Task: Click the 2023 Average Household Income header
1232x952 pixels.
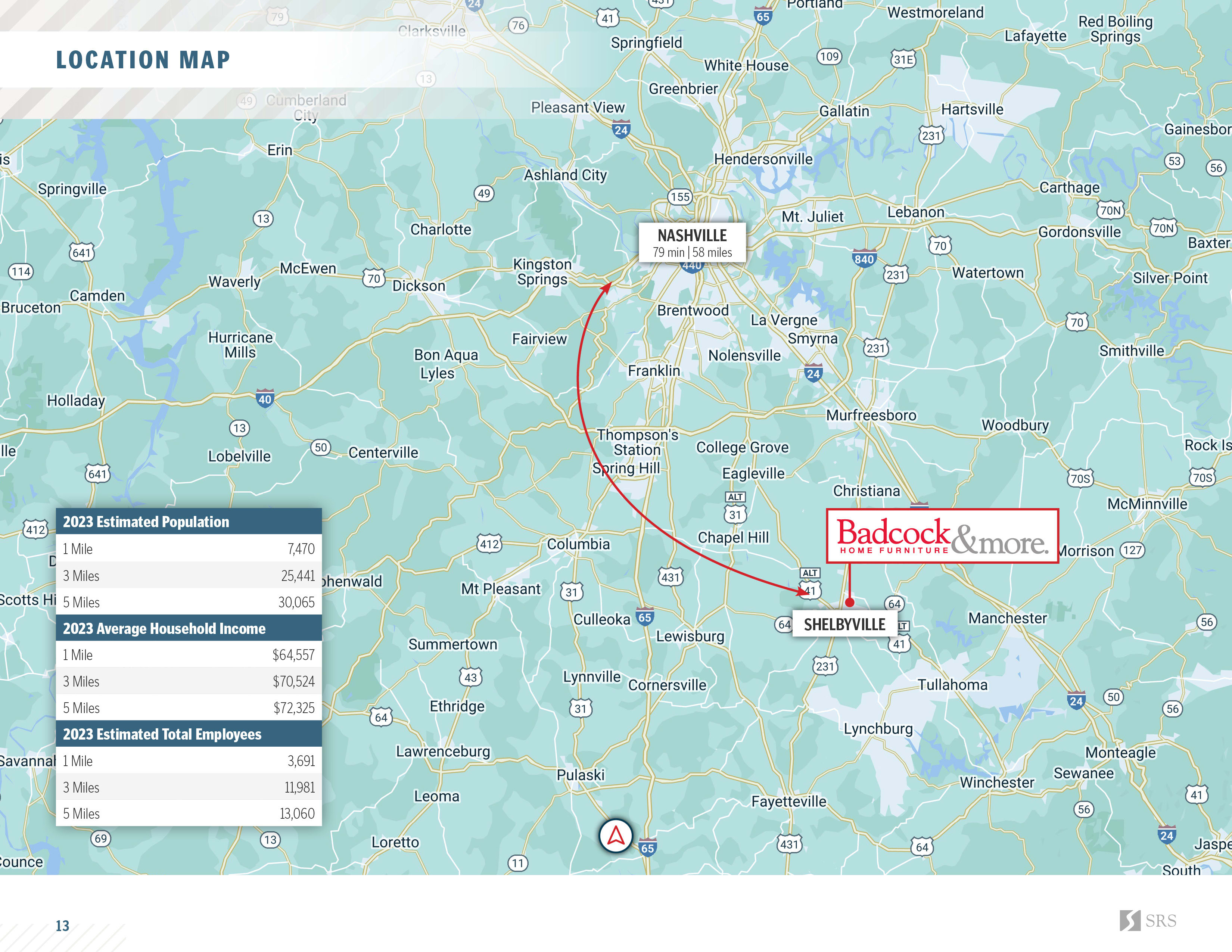Action: (189, 628)
